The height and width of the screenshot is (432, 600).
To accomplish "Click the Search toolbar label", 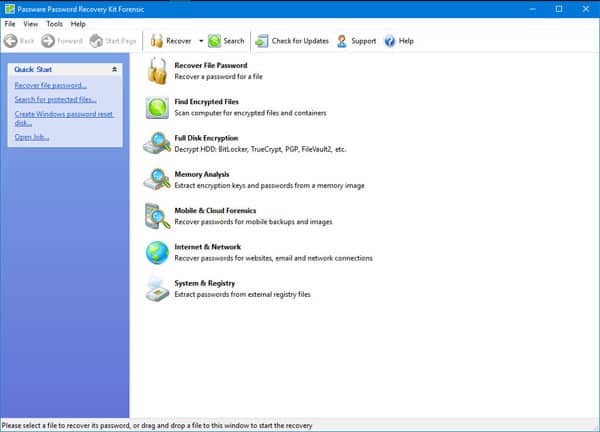I will click(x=234, y=41).
